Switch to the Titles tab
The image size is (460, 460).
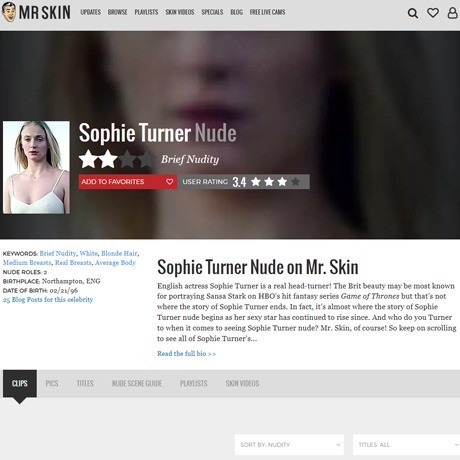click(85, 384)
